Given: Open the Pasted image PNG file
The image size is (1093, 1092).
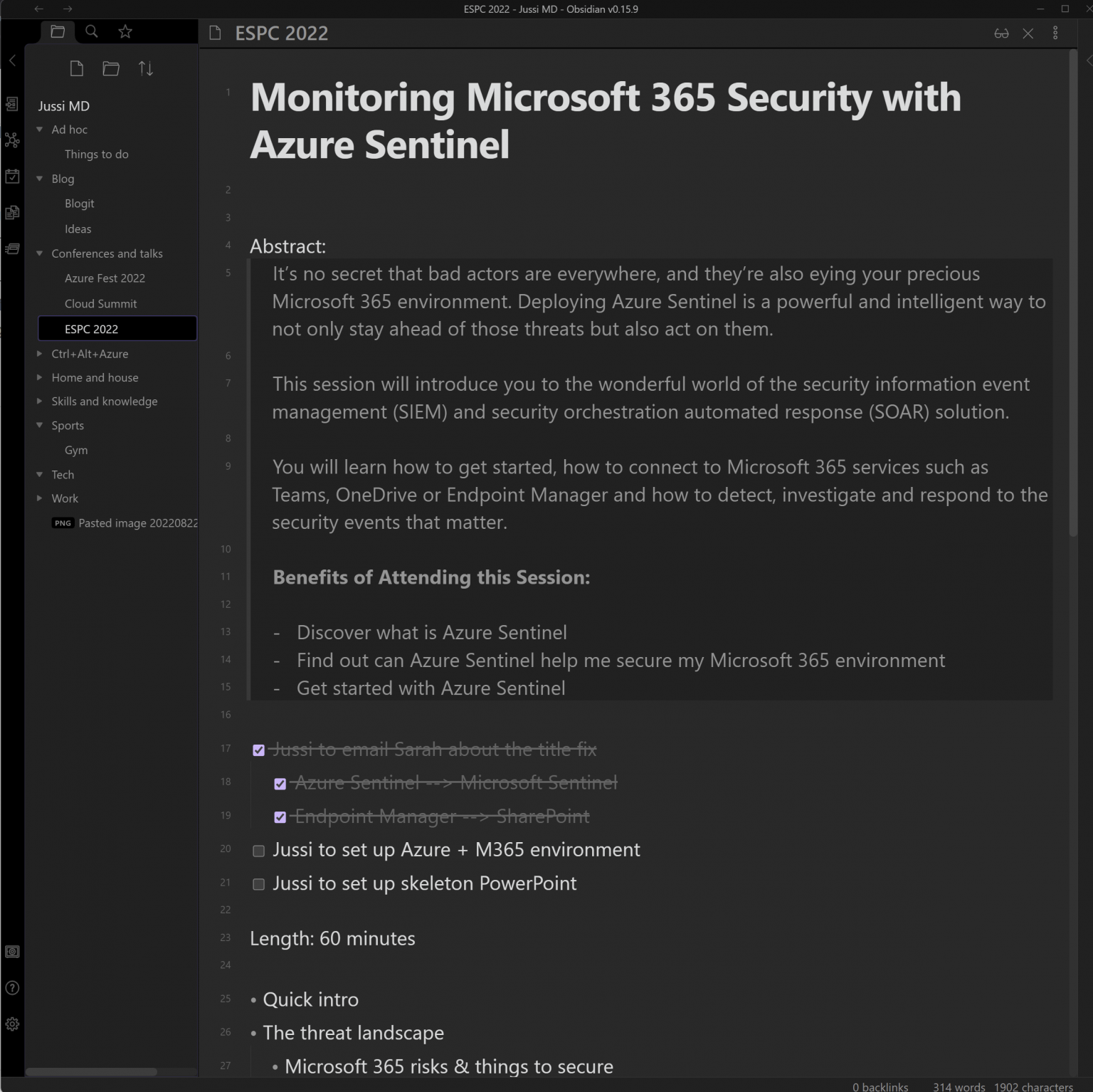Looking at the screenshot, I should click(x=125, y=523).
